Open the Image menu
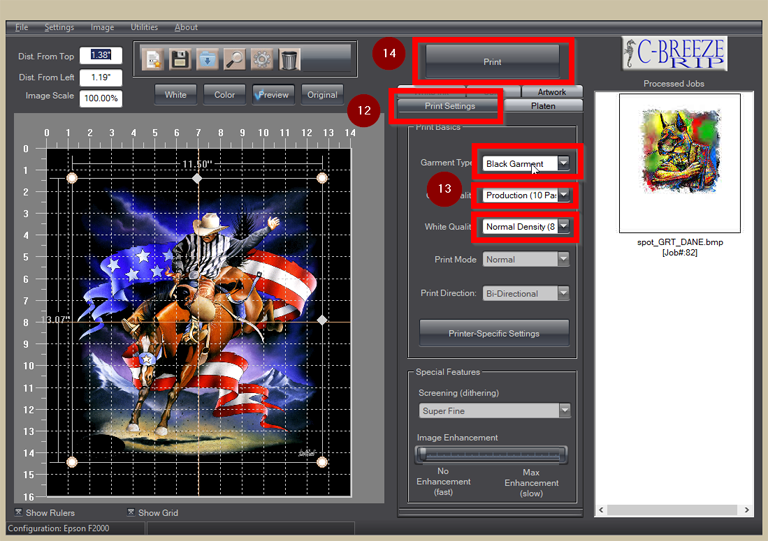 click(102, 27)
